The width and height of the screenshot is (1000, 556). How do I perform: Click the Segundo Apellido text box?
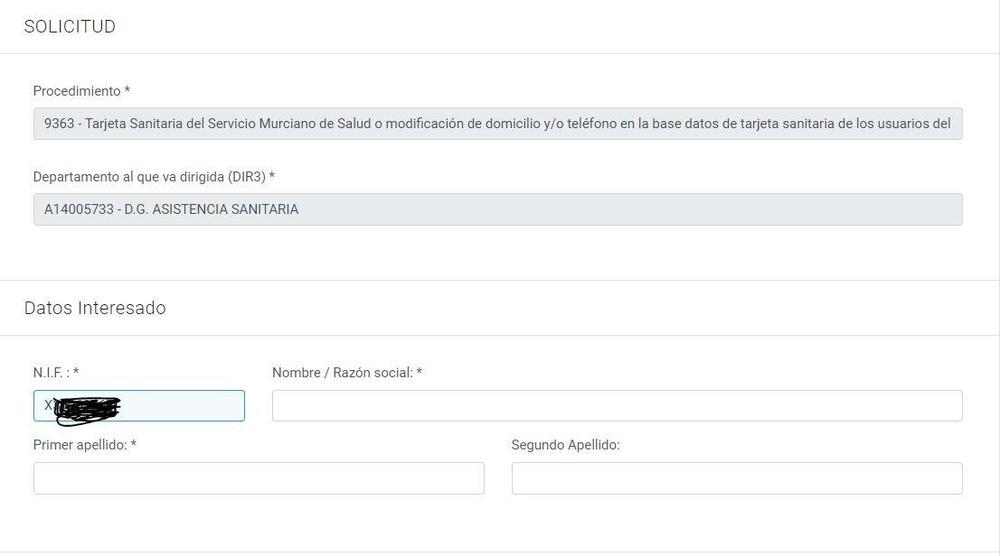click(x=736, y=478)
